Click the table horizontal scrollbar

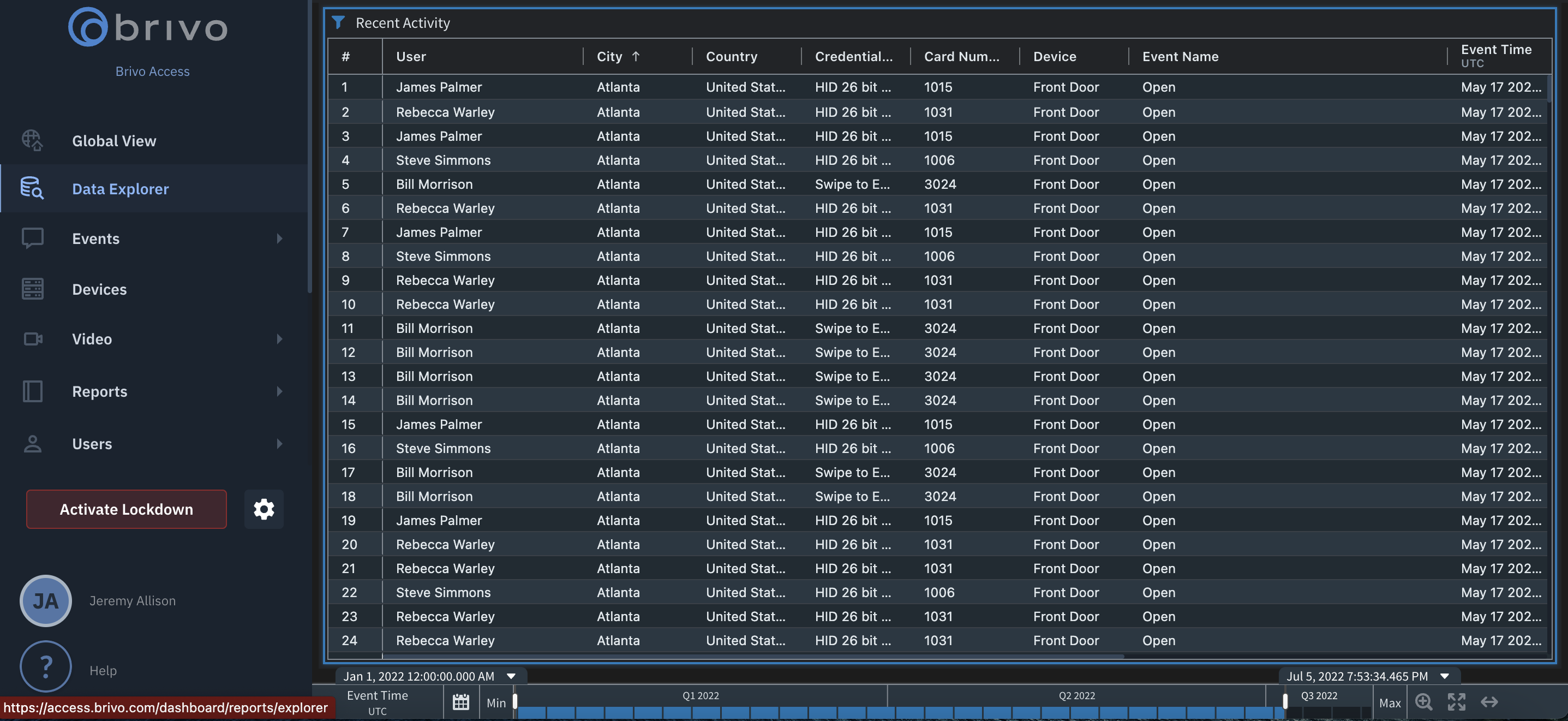point(752,657)
